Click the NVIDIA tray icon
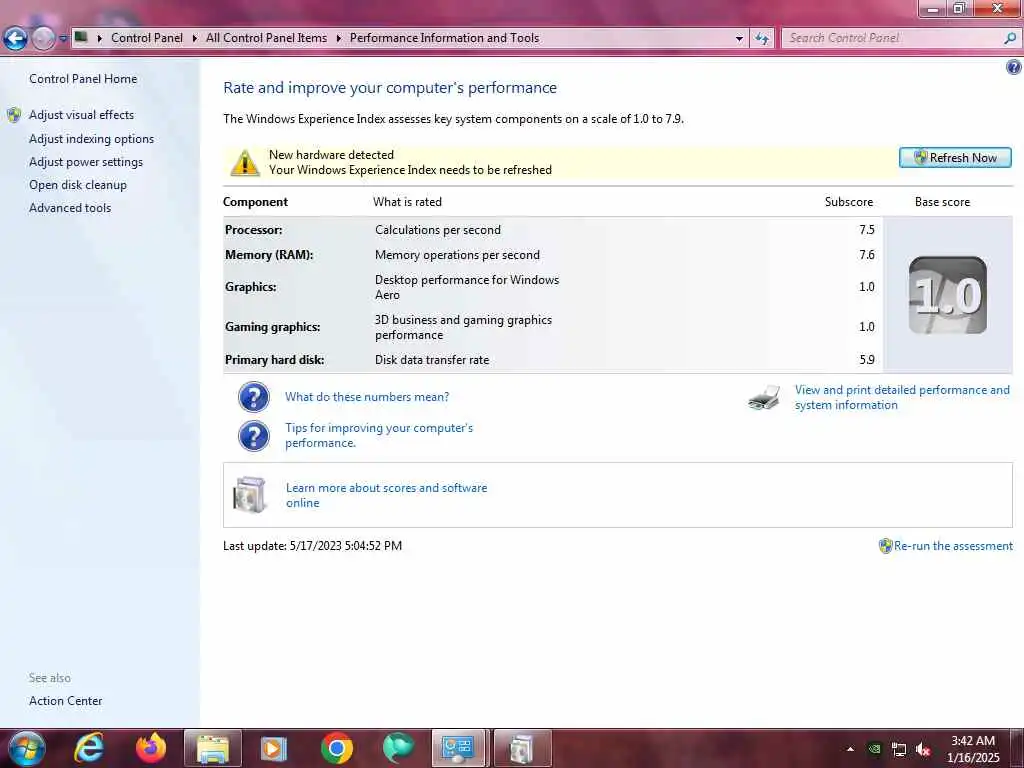This screenshot has height=768, width=1024. [875, 749]
